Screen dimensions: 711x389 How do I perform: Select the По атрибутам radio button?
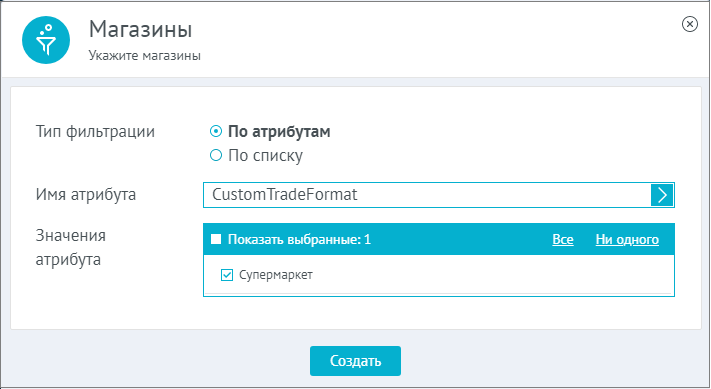click(x=216, y=131)
